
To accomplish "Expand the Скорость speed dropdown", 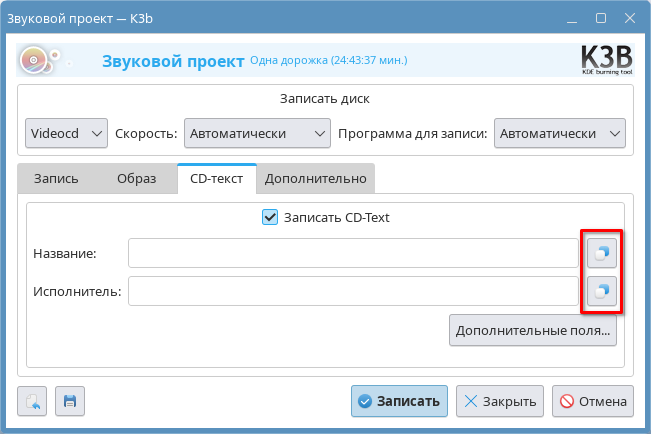I will tap(258, 133).
